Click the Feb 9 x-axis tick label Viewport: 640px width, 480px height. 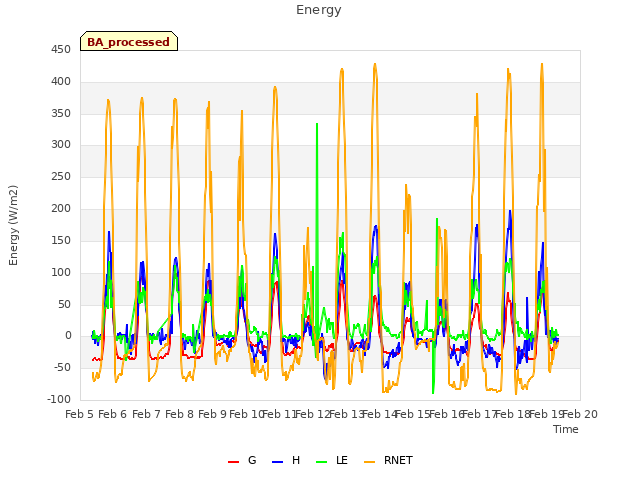coord(213,414)
